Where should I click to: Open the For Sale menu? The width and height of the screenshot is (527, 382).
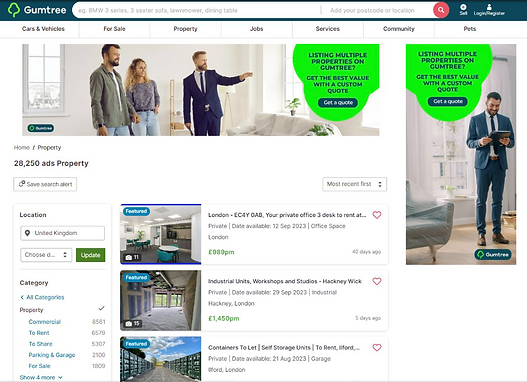(x=114, y=29)
